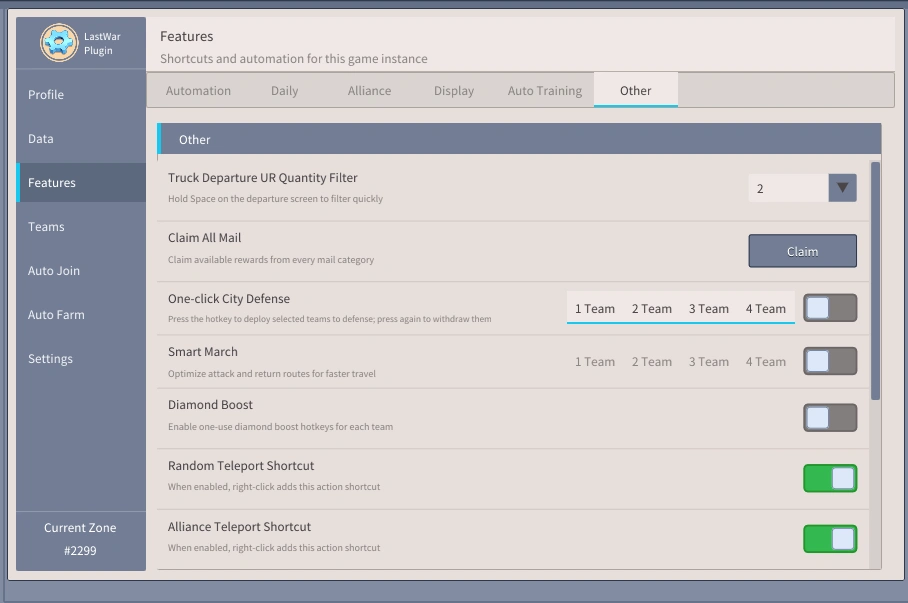
Task: Select 3 Team for Smart March
Action: (x=708, y=361)
